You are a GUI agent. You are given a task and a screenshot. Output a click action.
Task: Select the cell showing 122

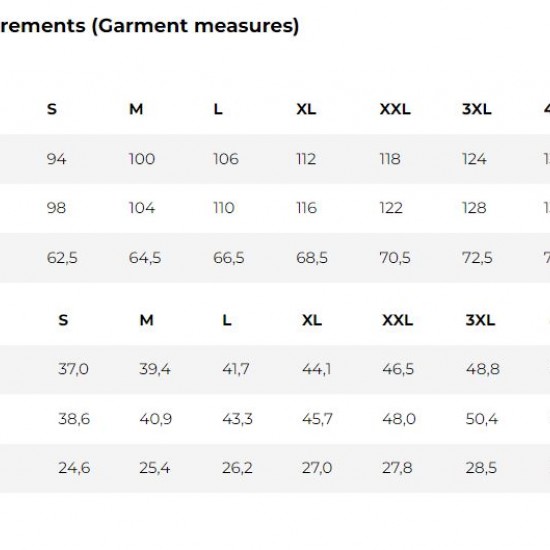click(391, 208)
